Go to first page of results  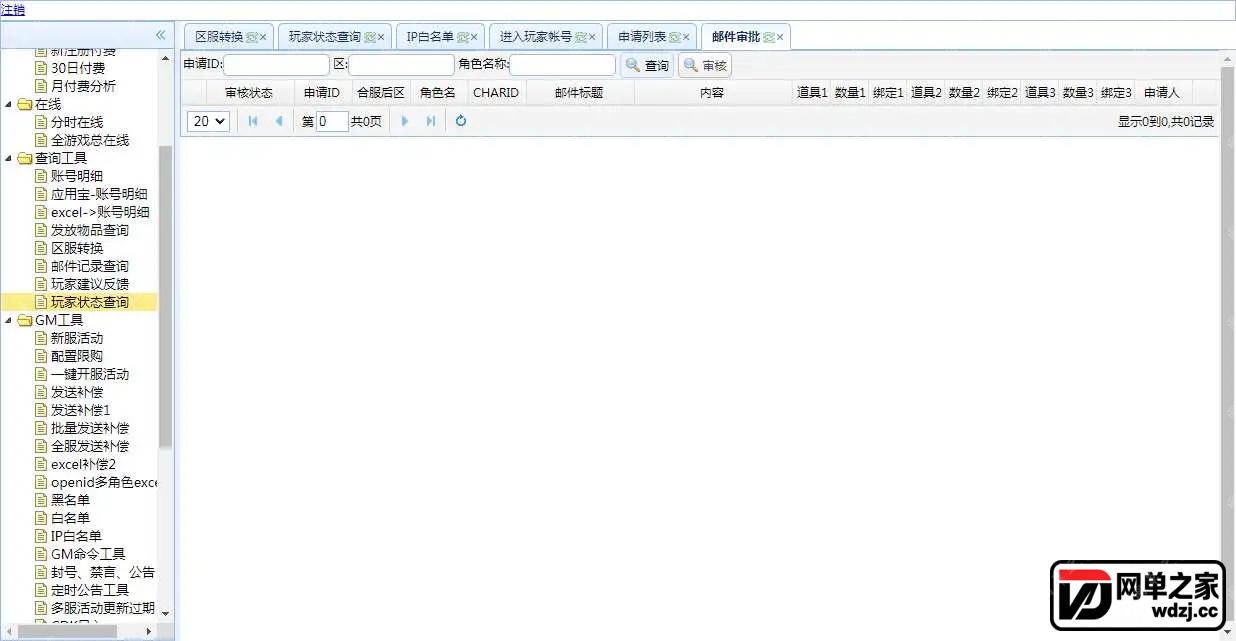[x=253, y=121]
